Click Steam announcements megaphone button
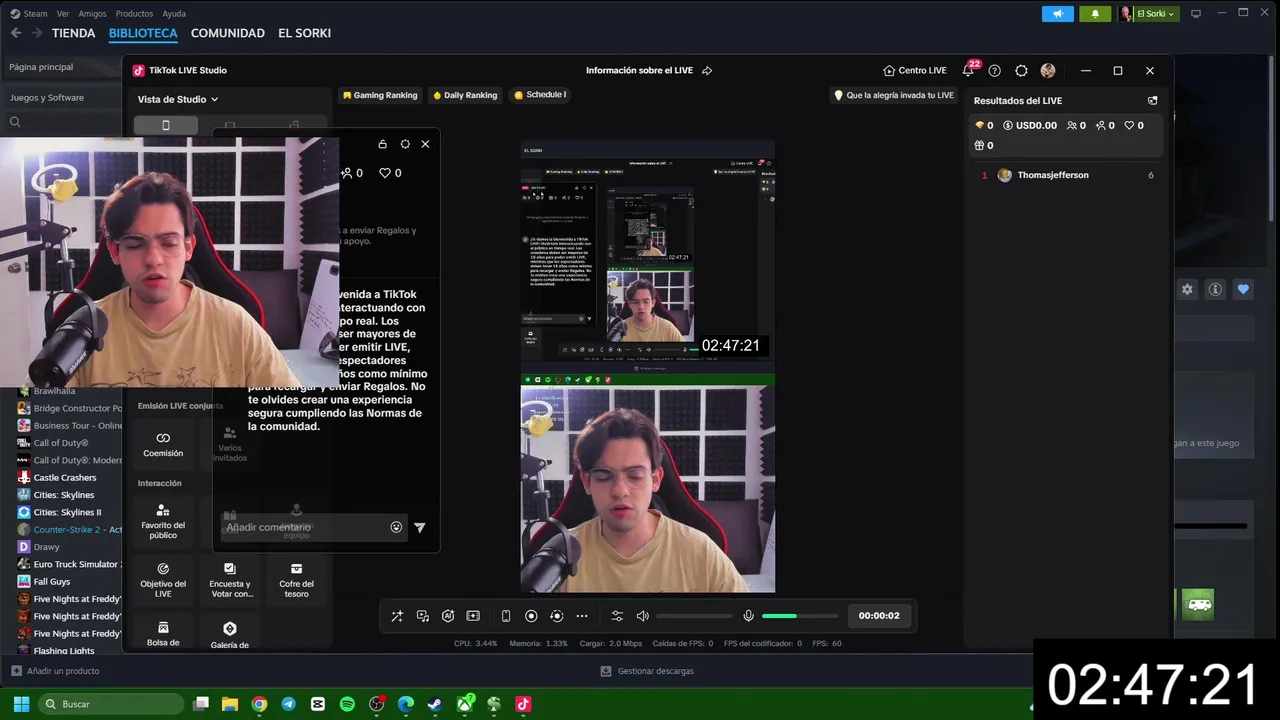The image size is (1280, 720). 1057,14
